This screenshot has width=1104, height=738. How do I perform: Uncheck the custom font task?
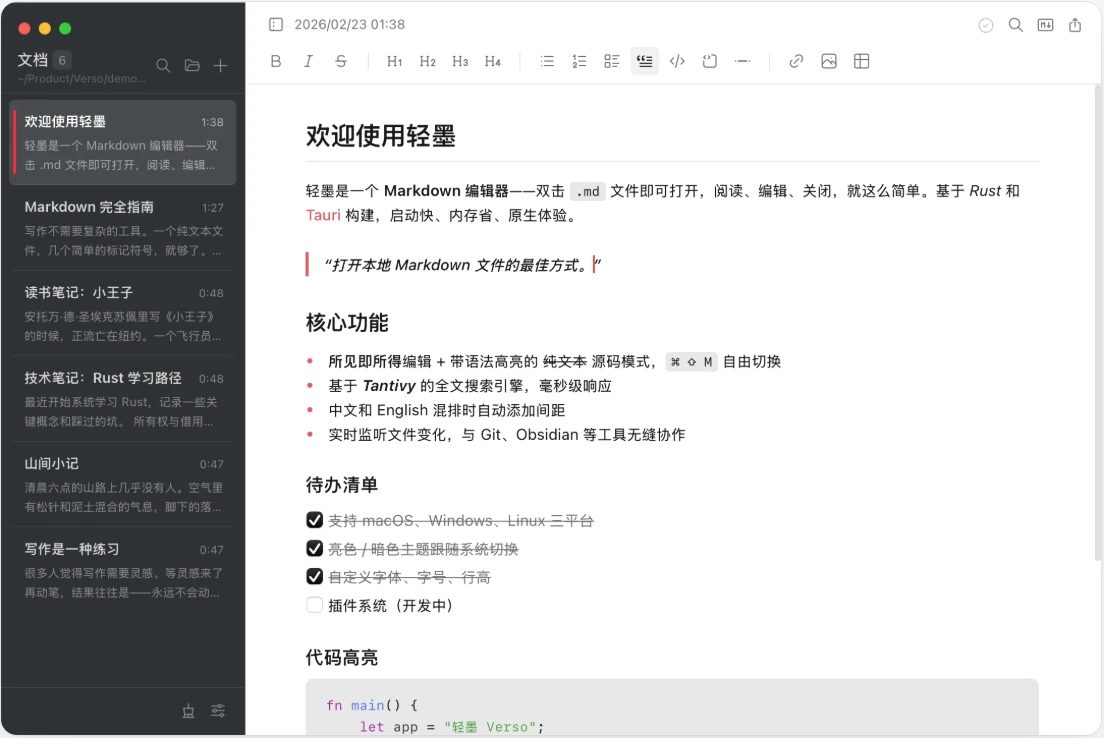[315, 576]
